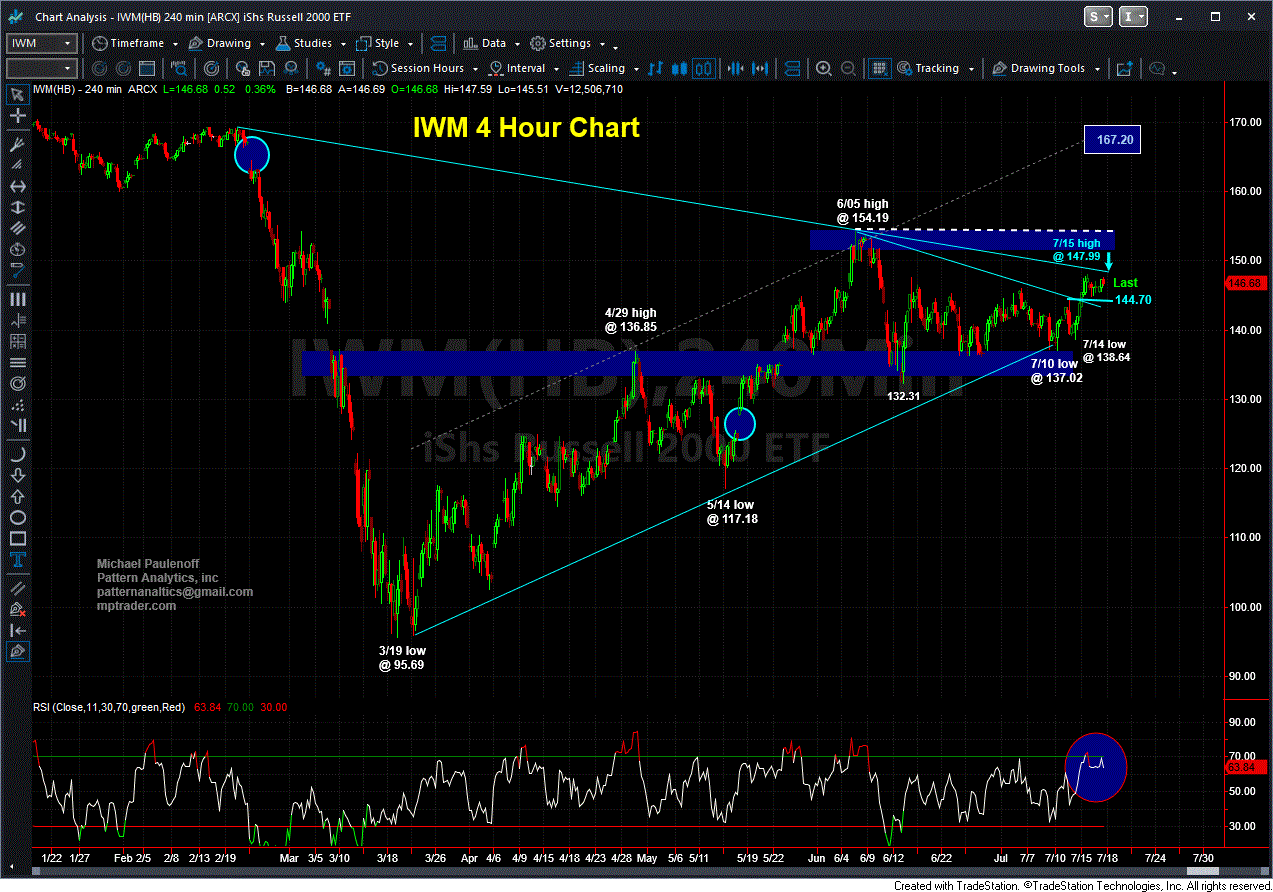The height and width of the screenshot is (892, 1273).
Task: Click the Interval button
Action: (518, 68)
